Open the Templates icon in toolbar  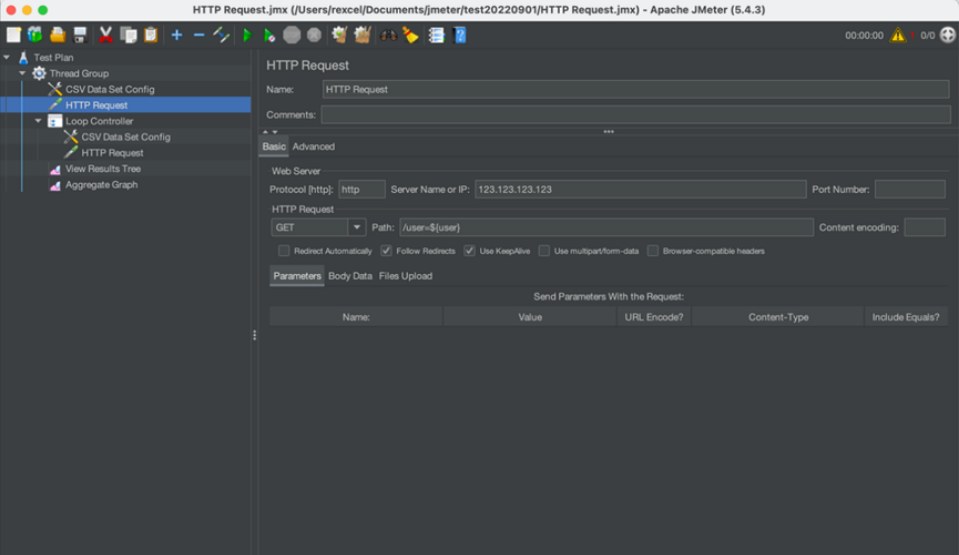tap(35, 35)
